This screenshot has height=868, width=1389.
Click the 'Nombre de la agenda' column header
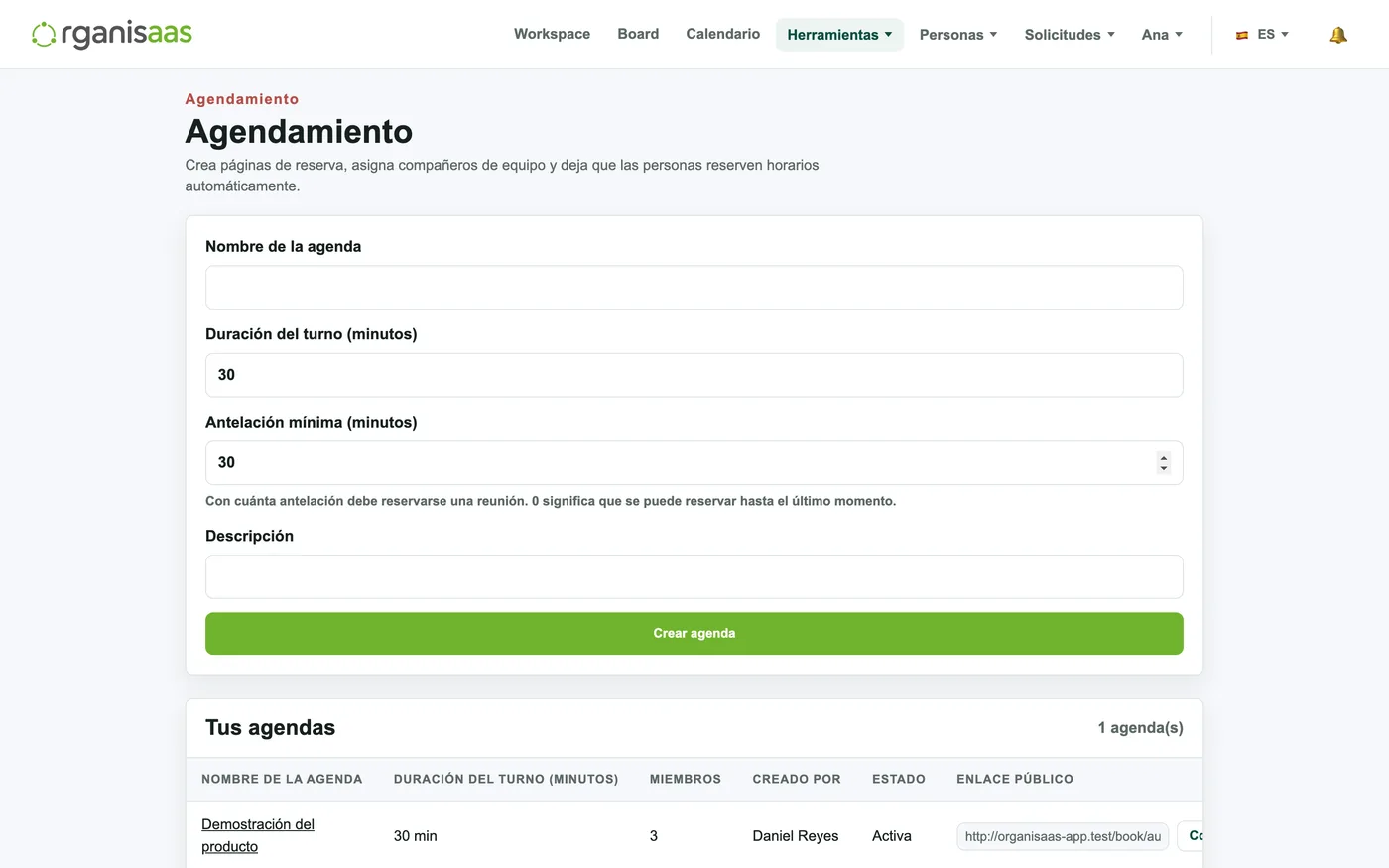coord(282,780)
